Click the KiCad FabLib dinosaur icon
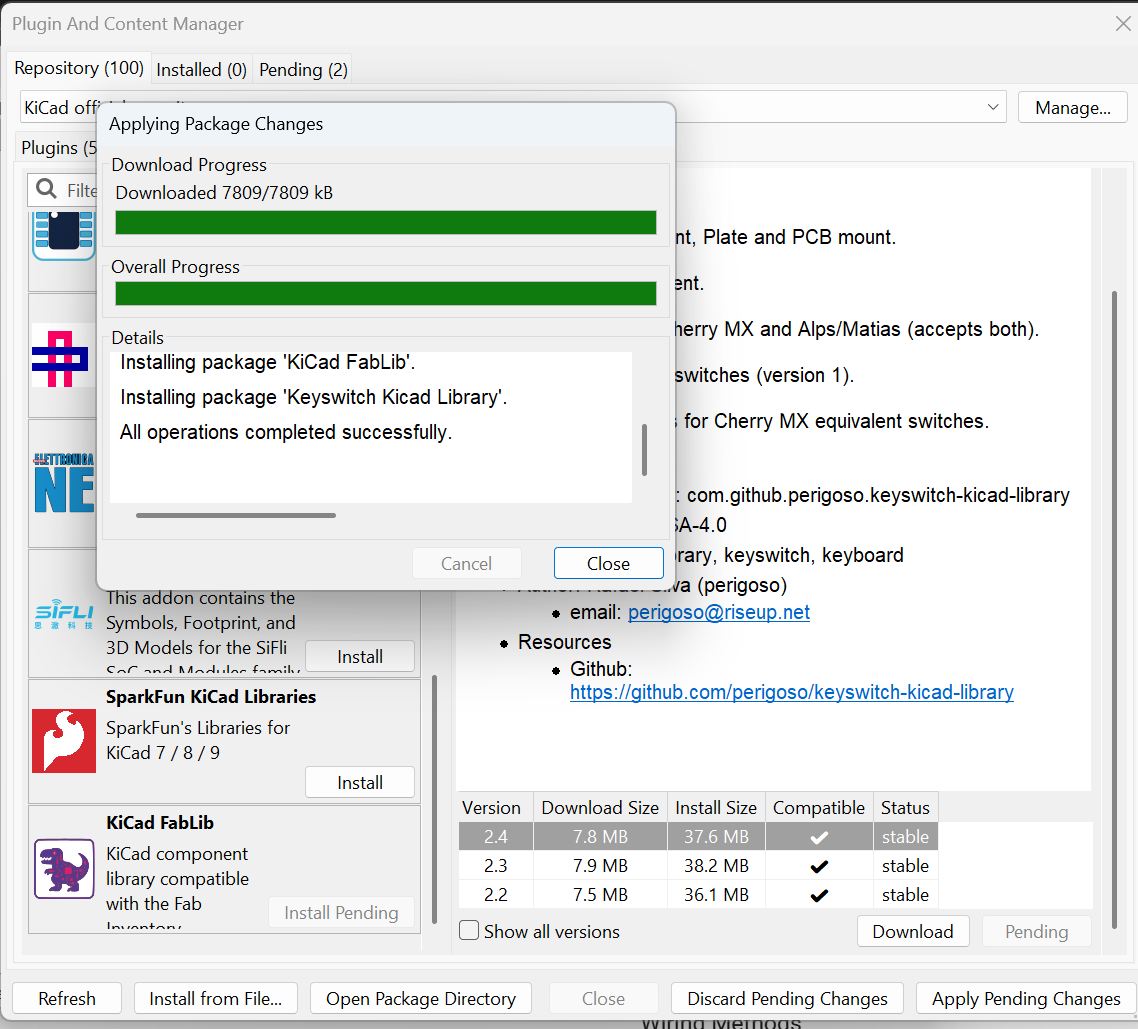 click(x=64, y=866)
